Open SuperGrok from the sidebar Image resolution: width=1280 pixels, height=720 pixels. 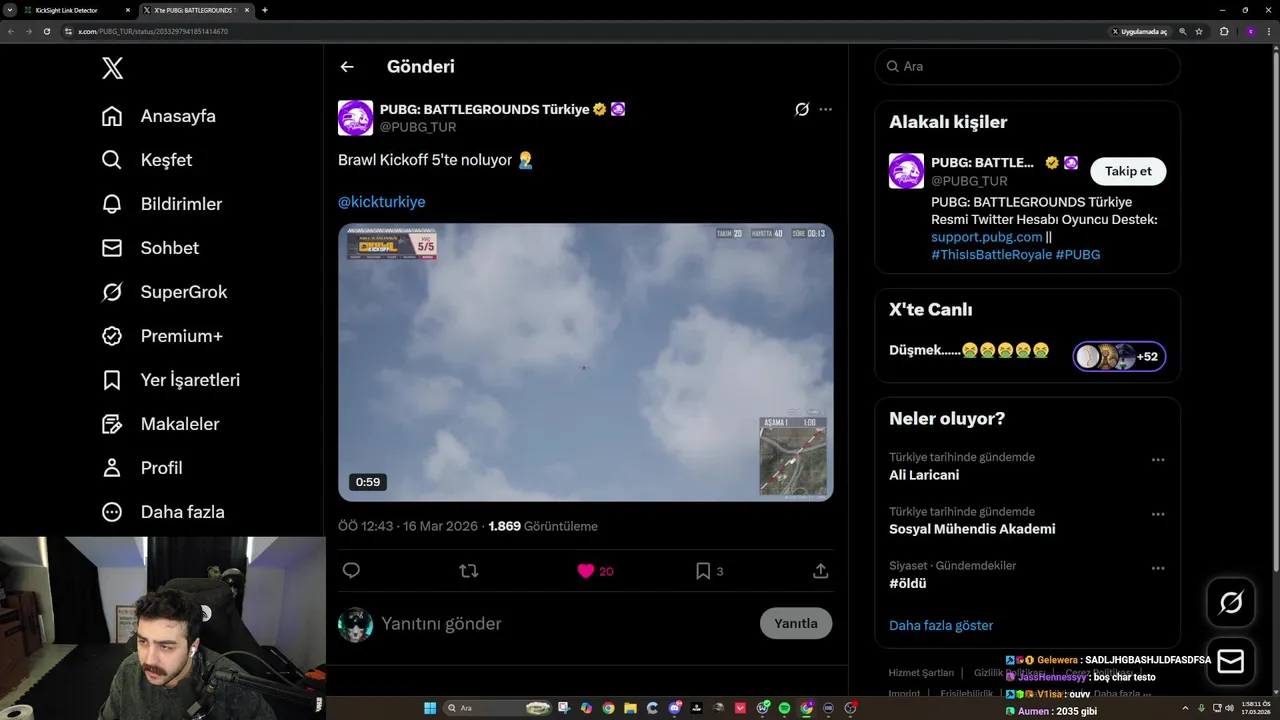(165, 292)
